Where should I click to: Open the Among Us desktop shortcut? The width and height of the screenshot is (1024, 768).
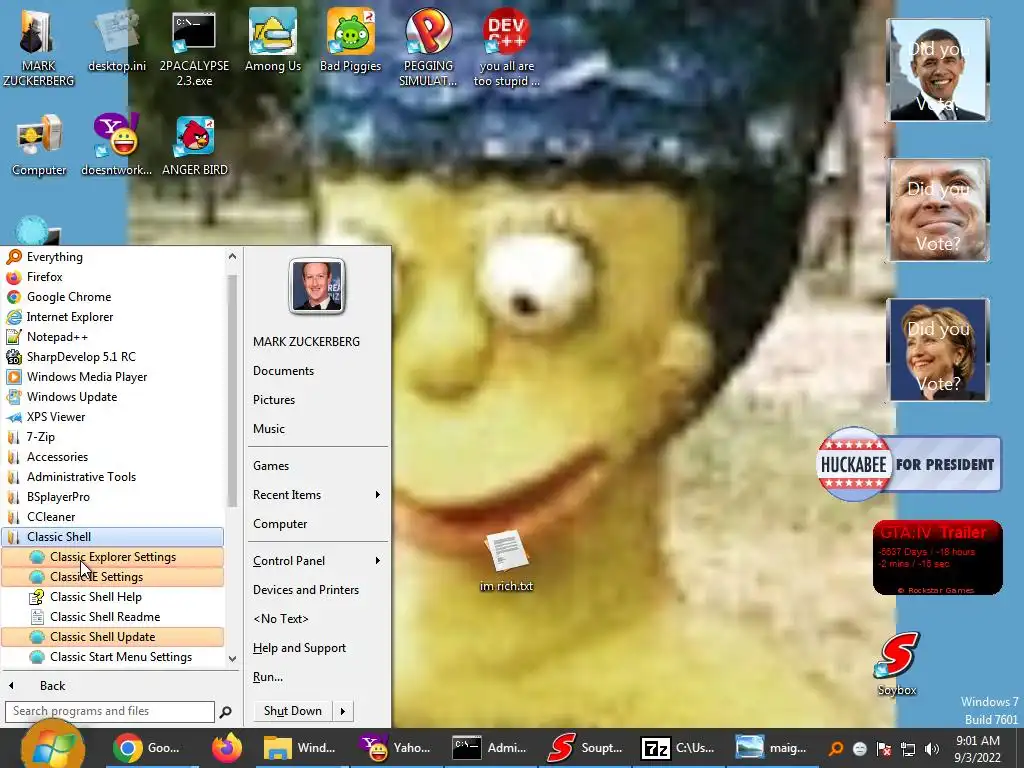(x=272, y=41)
